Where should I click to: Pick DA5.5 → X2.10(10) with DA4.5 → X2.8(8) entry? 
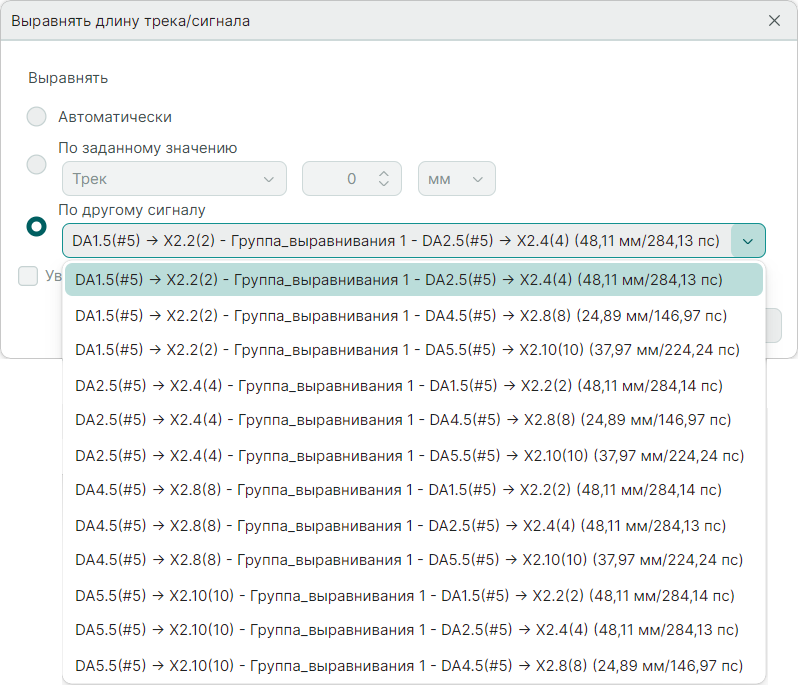coord(408,666)
